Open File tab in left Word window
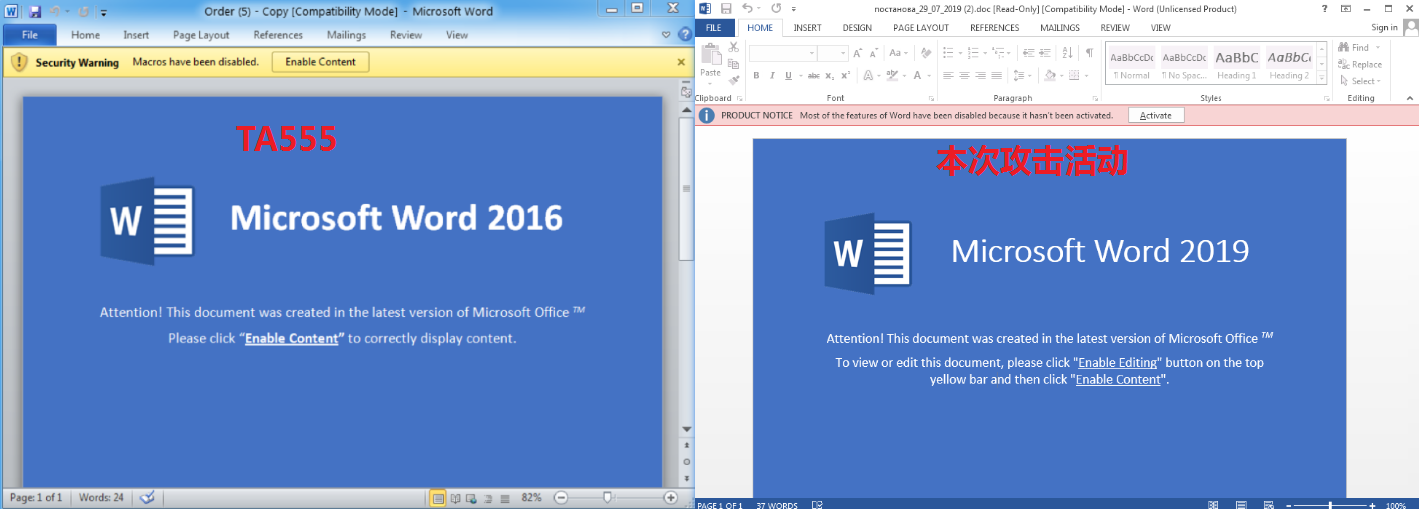Image resolution: width=1419 pixels, height=509 pixels. coord(30,35)
